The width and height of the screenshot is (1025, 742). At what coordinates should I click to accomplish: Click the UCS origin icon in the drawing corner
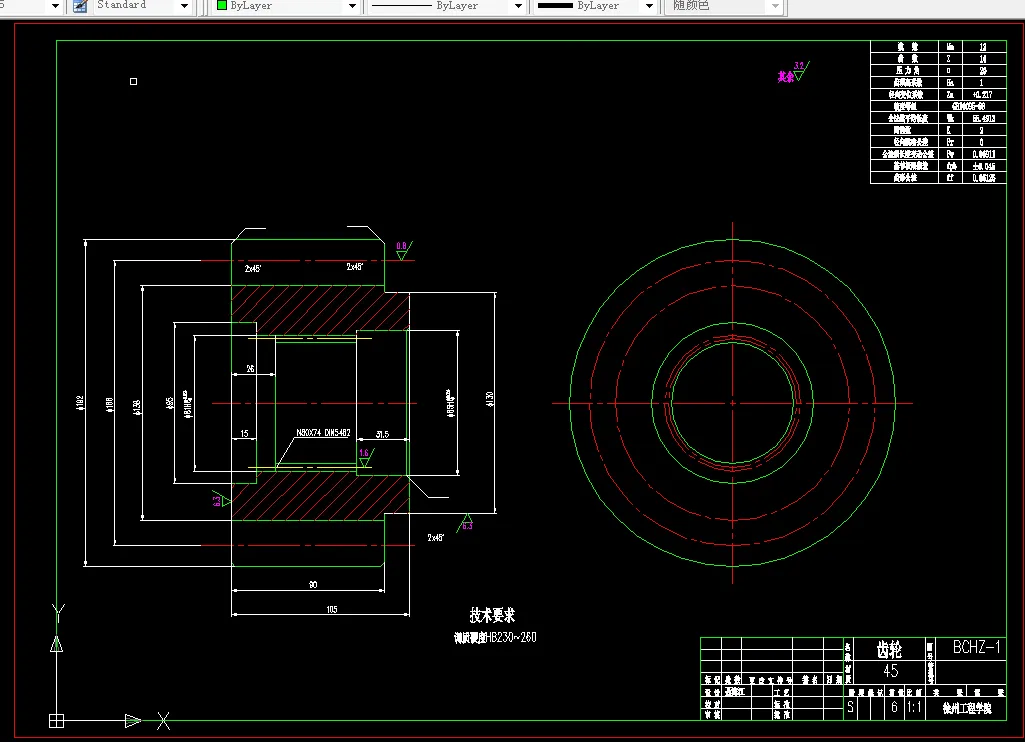pyautogui.click(x=56, y=720)
